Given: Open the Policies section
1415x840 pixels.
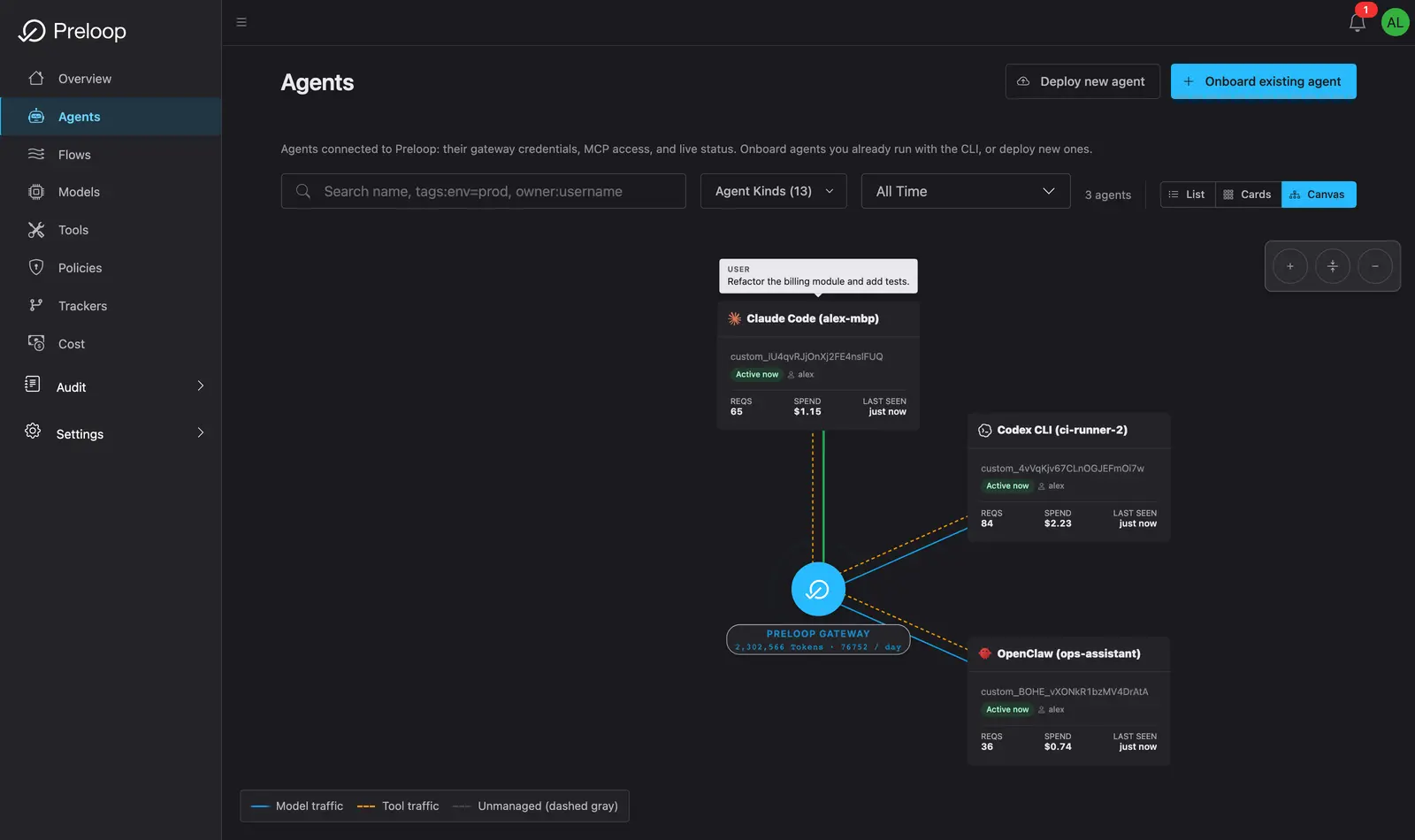Looking at the screenshot, I should pos(111,268).
